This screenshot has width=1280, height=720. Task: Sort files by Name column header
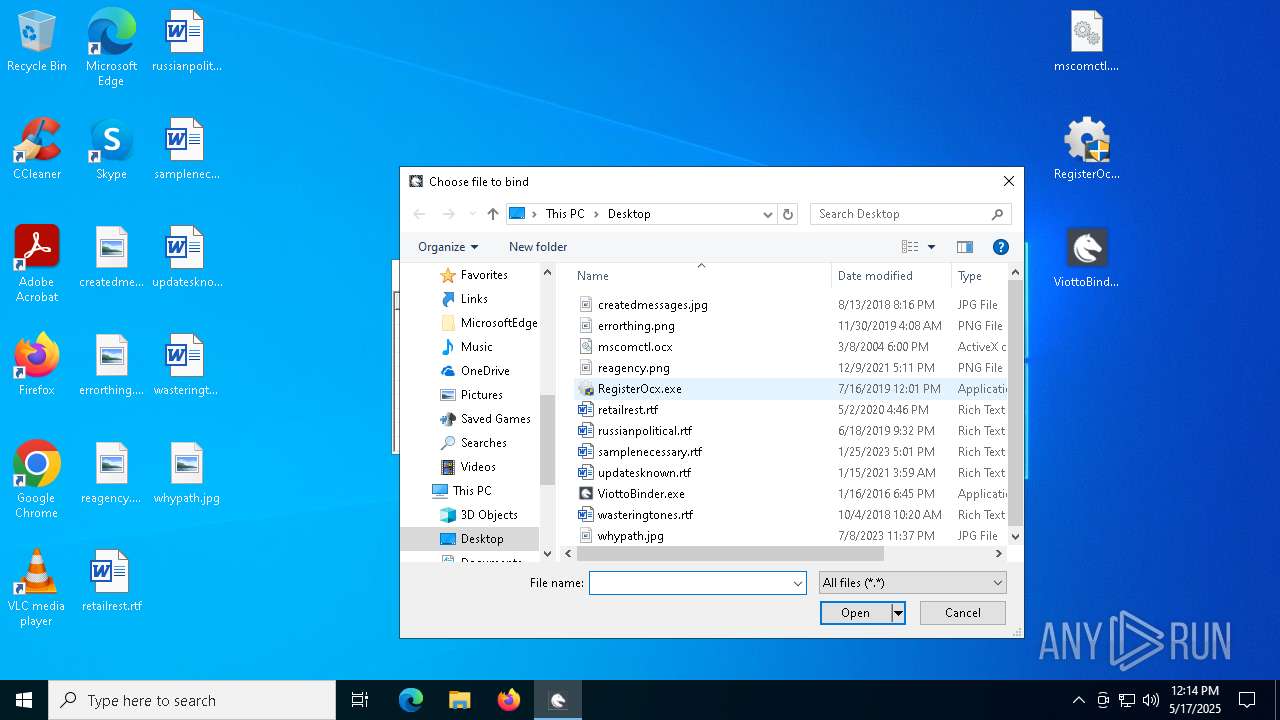click(x=702, y=276)
